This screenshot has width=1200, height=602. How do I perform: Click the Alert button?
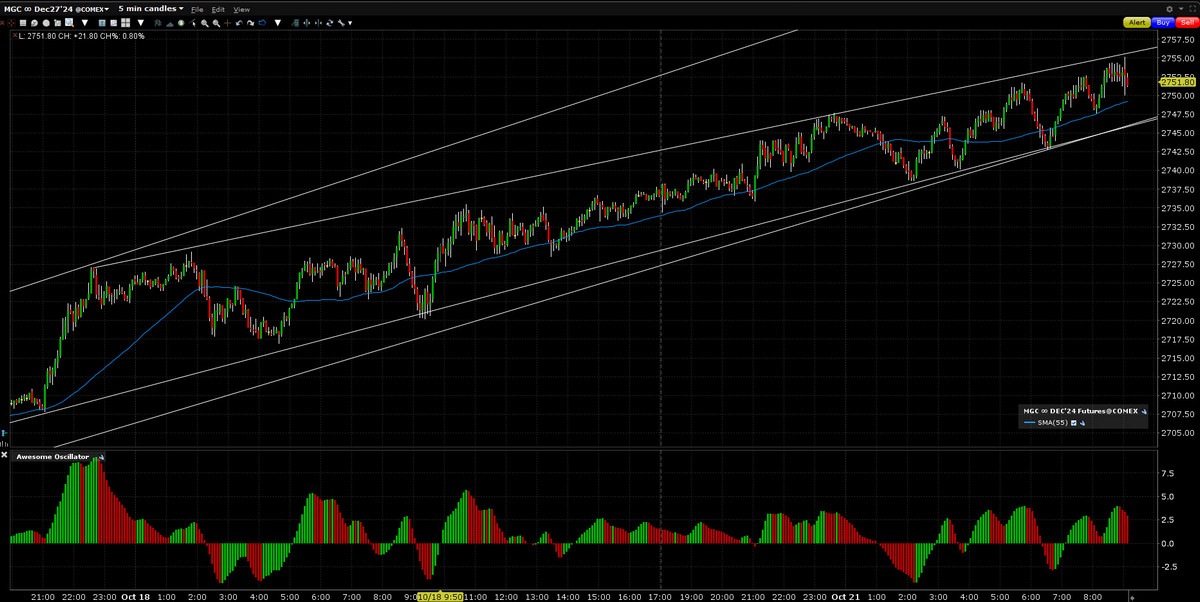pyautogui.click(x=1138, y=22)
